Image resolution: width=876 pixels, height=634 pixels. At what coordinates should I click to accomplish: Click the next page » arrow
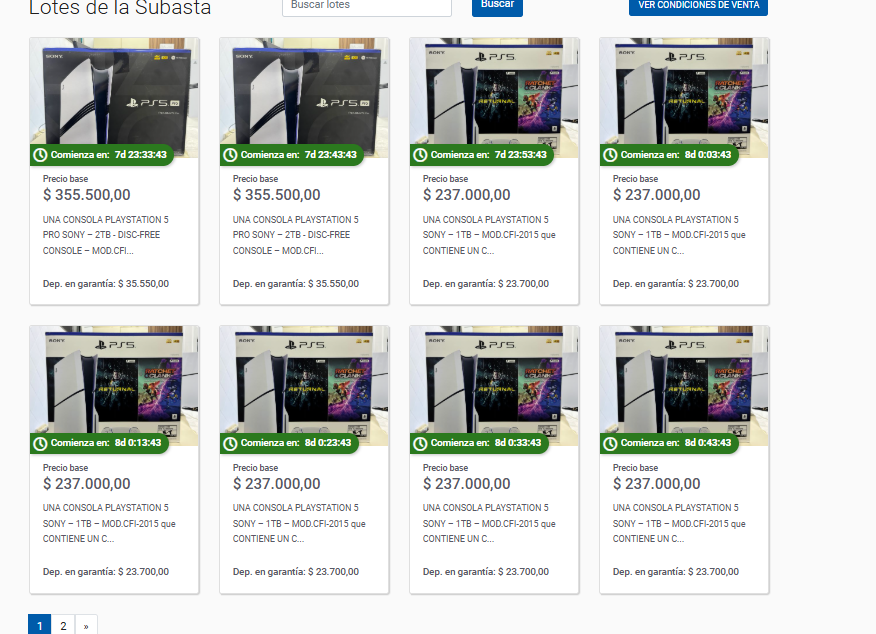(86, 625)
